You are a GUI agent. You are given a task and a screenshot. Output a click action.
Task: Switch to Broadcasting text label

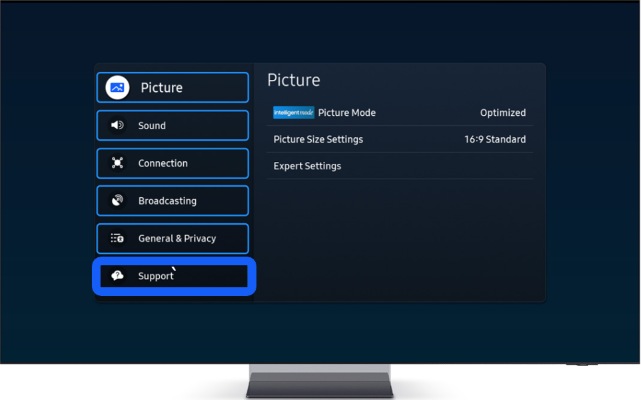(167, 201)
